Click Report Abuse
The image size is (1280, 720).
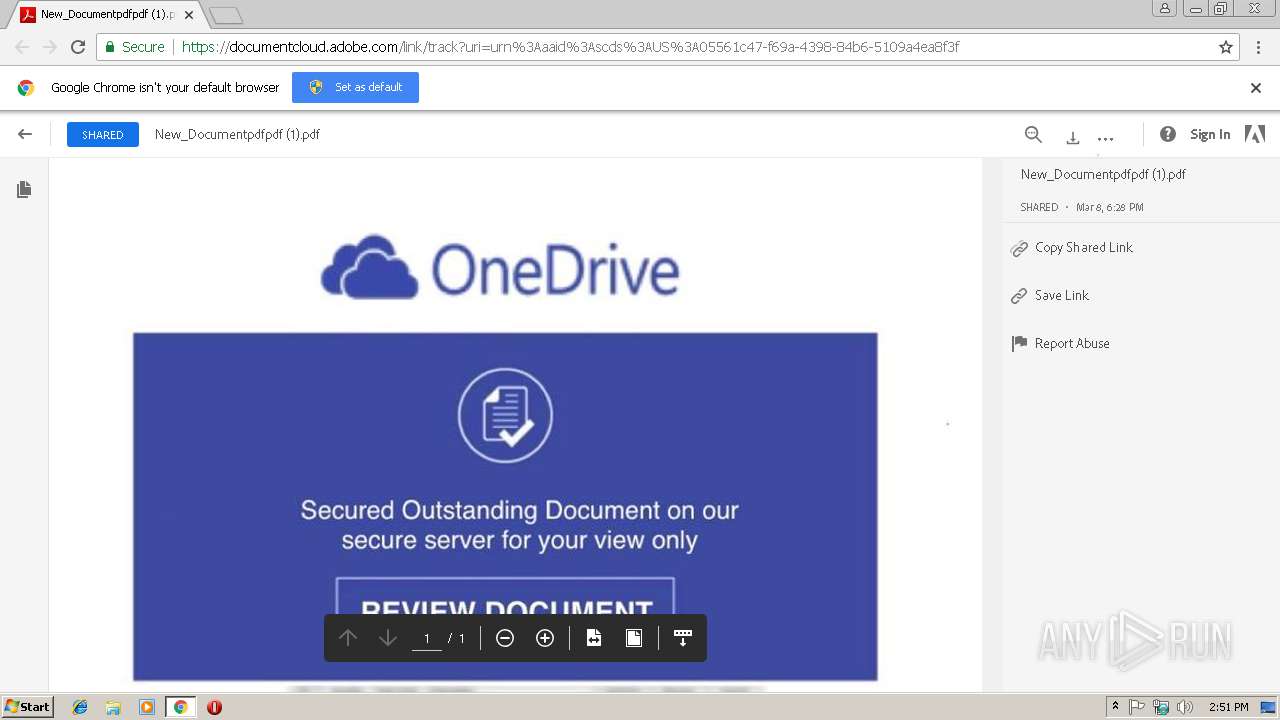(x=1072, y=343)
